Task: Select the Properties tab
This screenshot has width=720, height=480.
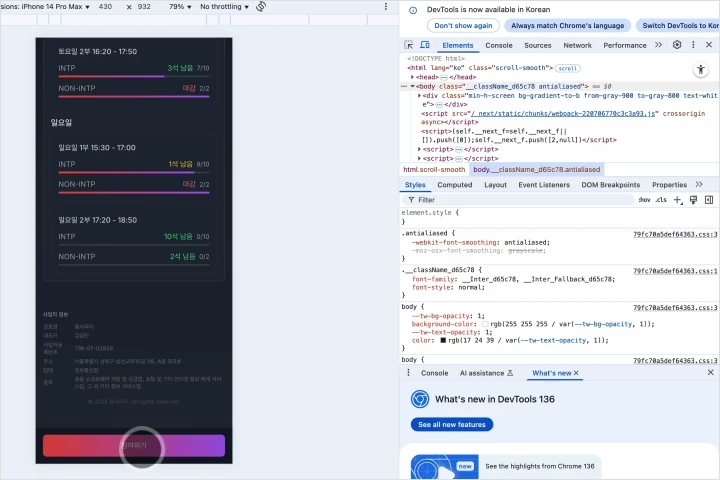Action: point(669,185)
